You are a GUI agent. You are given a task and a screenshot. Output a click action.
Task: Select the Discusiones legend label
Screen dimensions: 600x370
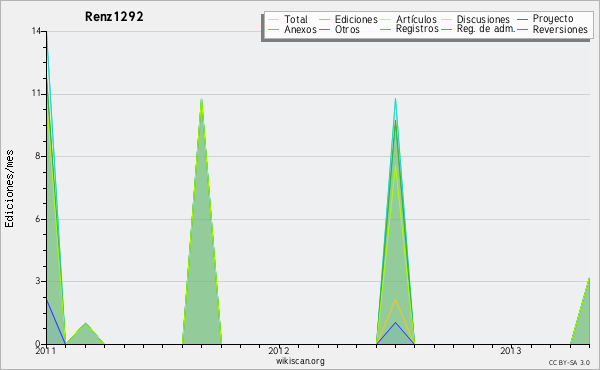click(x=483, y=19)
